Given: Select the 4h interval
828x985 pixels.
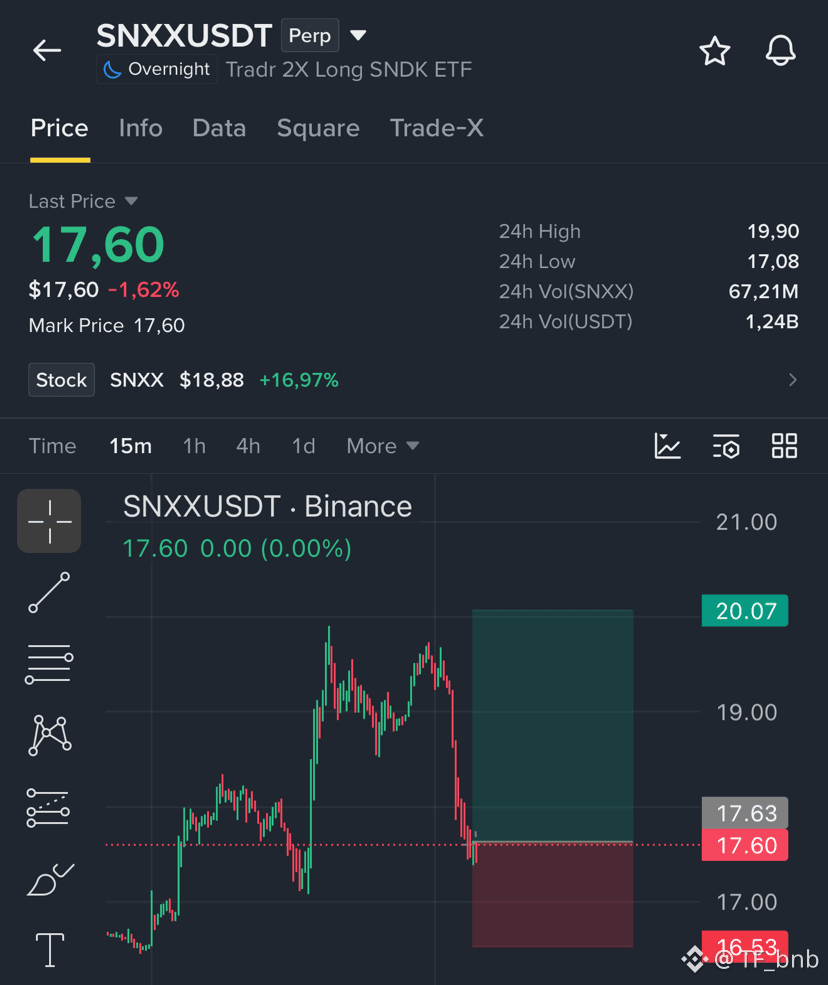Looking at the screenshot, I should click(x=248, y=446).
